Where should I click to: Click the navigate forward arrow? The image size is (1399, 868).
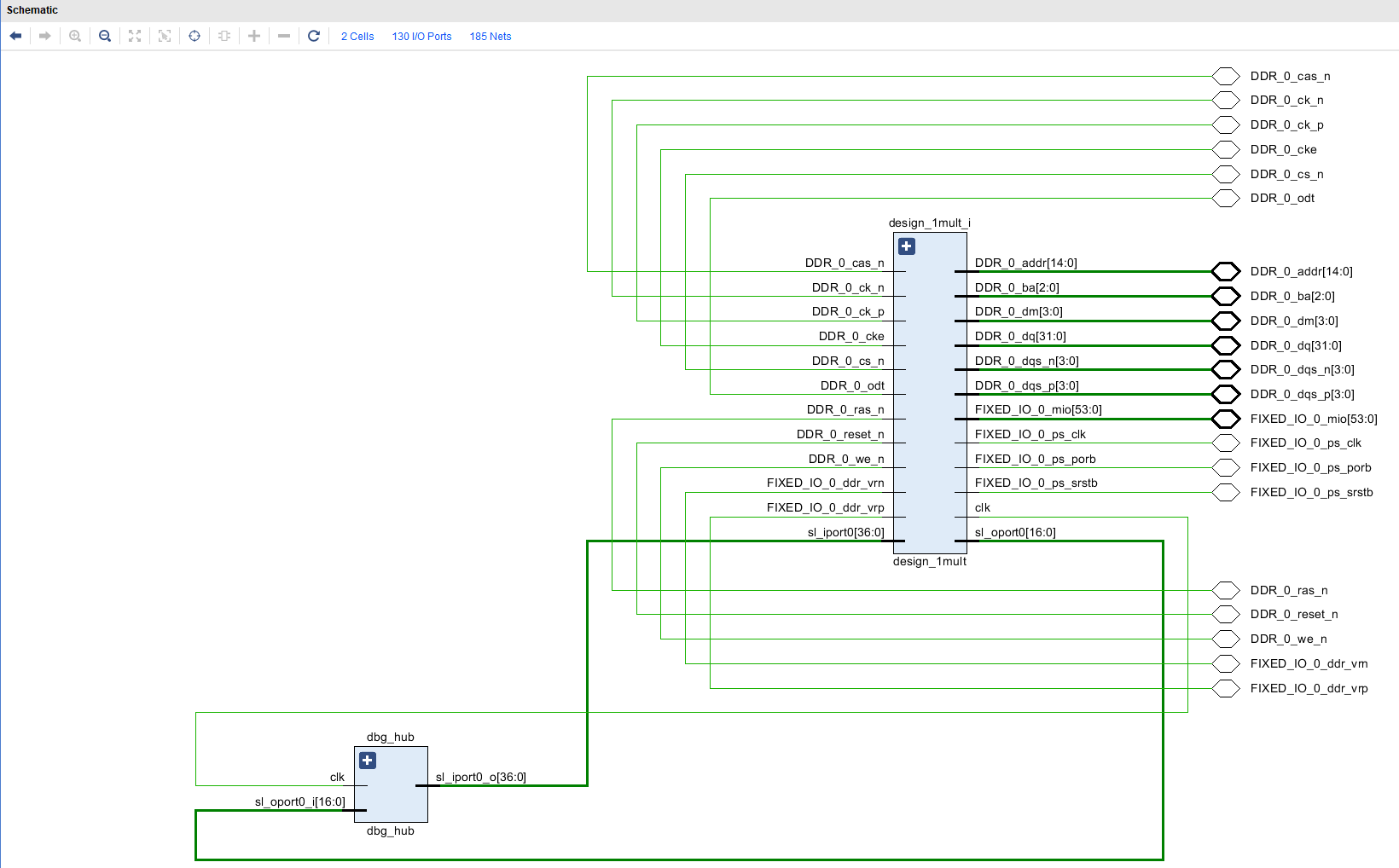coord(44,36)
